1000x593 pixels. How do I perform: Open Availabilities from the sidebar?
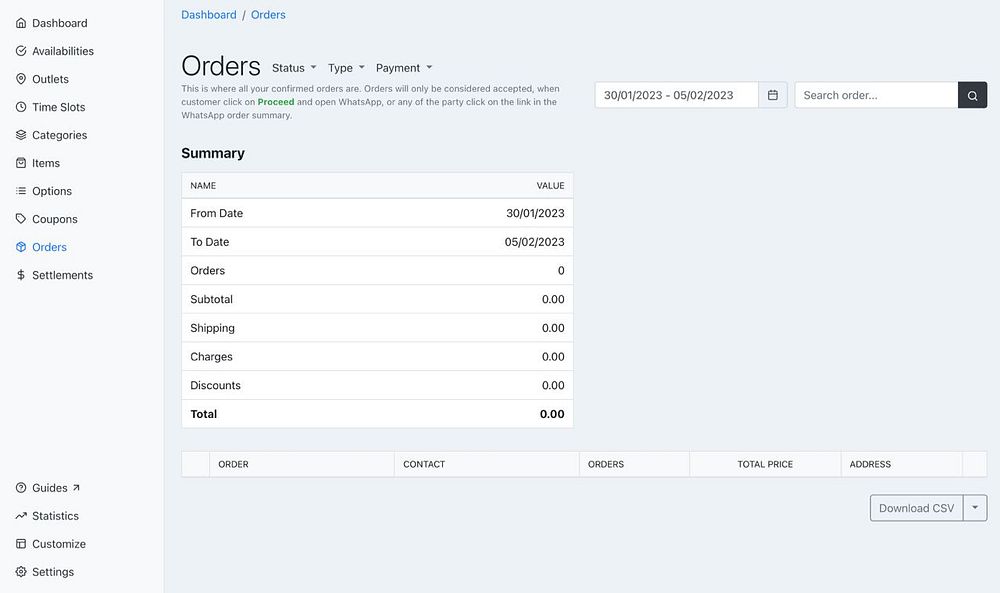click(x=55, y=51)
